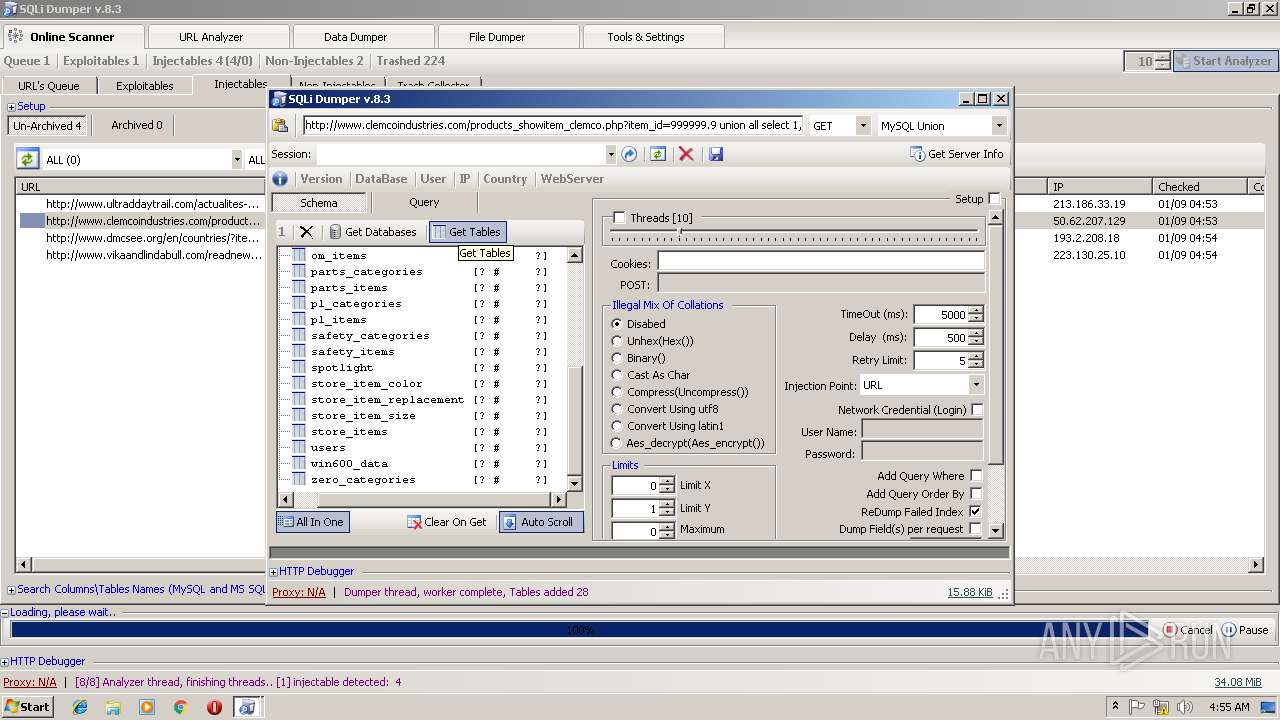The image size is (1280, 720).
Task: Enable the Network Credential (Login) checkbox
Action: [x=977, y=410]
